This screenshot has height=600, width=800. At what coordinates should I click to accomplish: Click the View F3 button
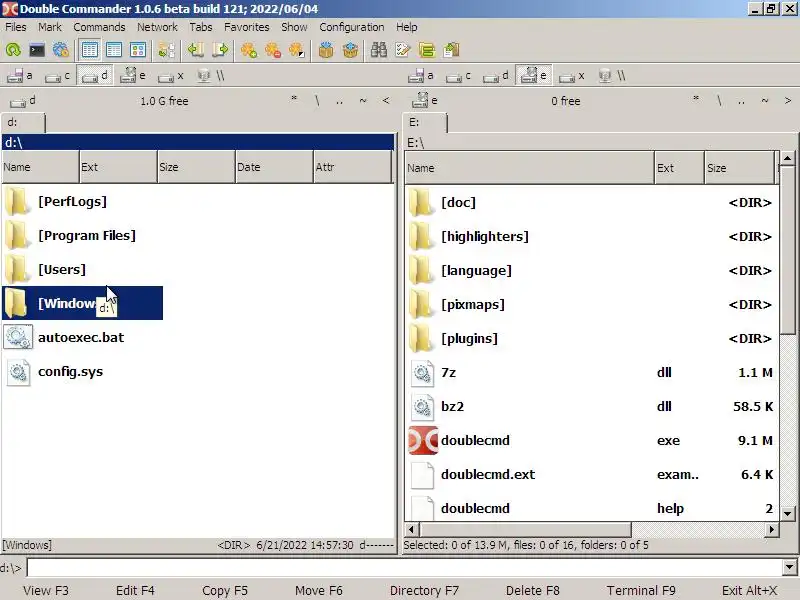pyautogui.click(x=45, y=590)
